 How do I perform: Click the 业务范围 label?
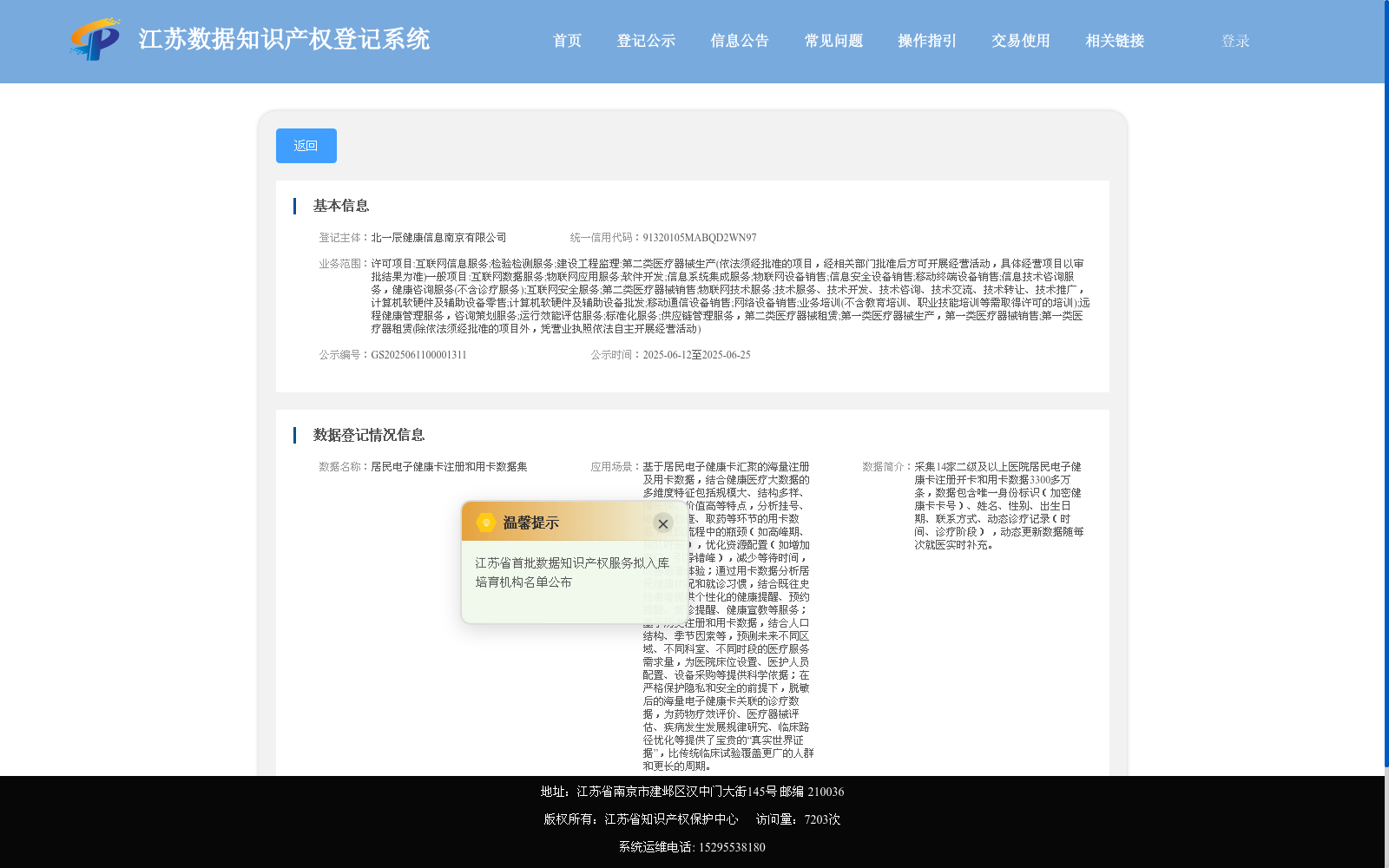345,264
